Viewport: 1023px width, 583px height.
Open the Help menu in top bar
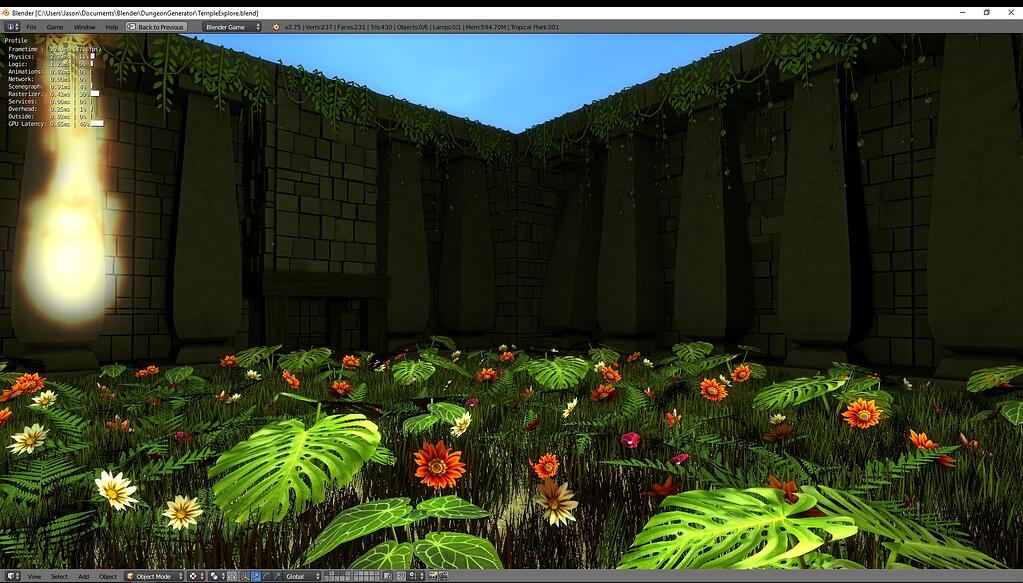[112, 27]
